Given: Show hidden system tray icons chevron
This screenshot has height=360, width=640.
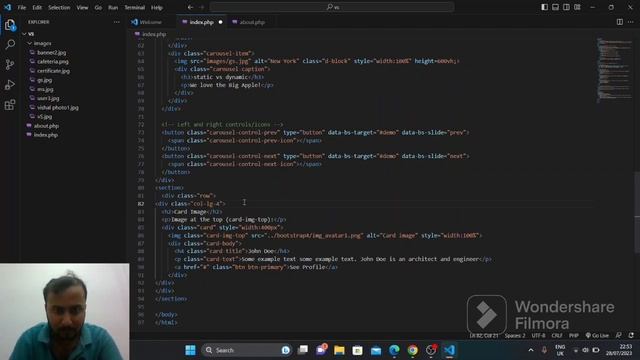Looking at the screenshot, I should [531, 350].
